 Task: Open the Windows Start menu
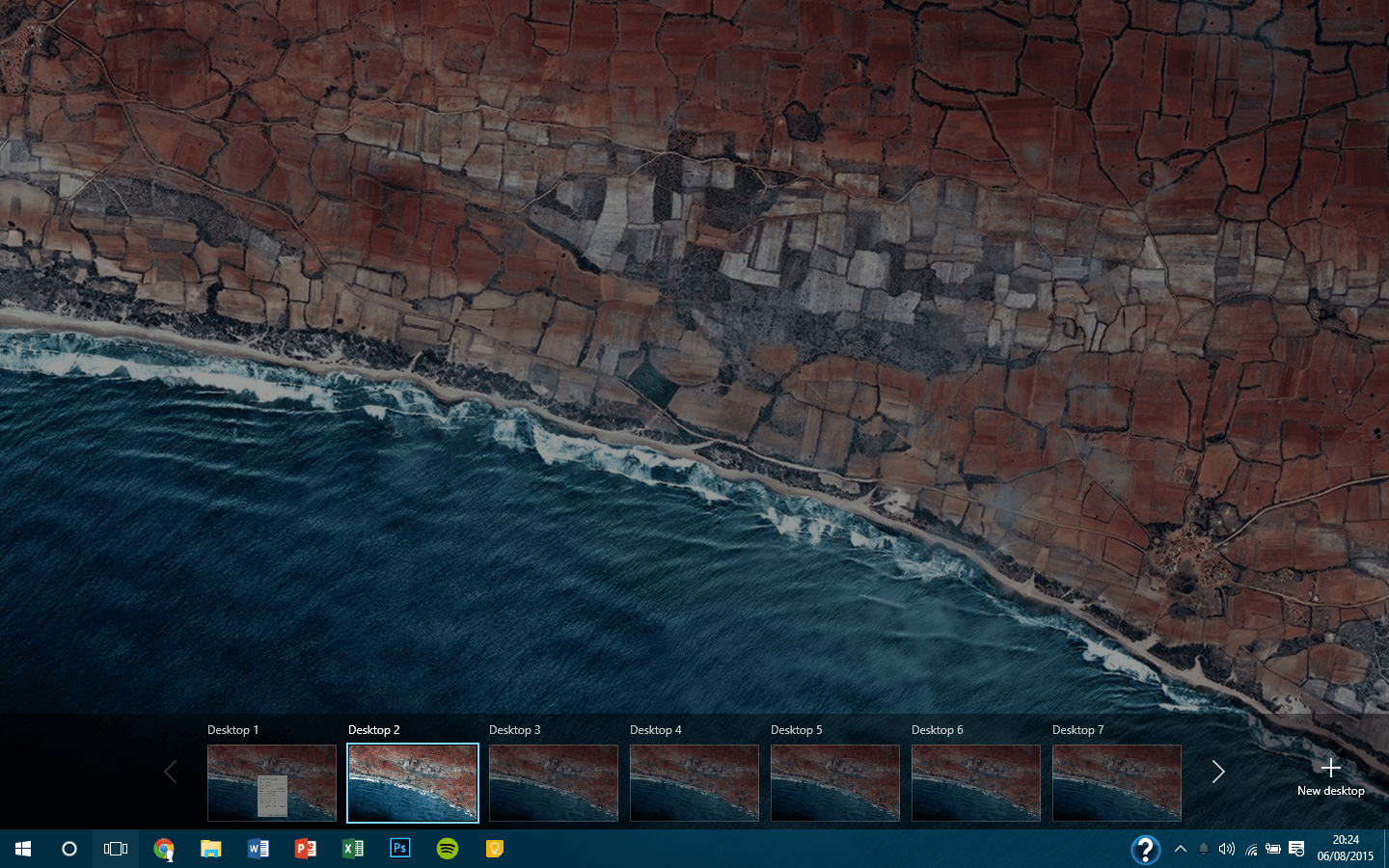23,849
